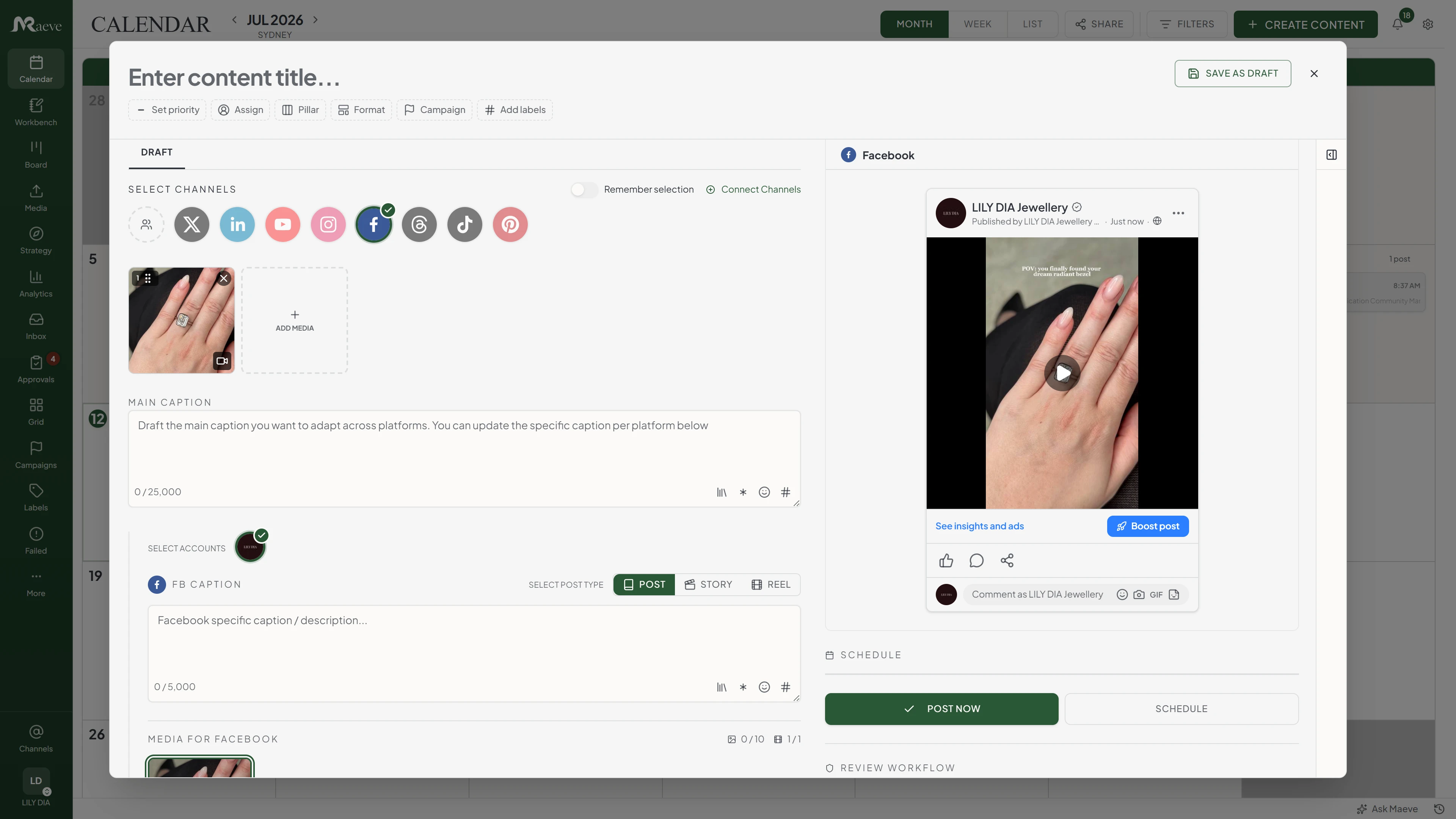
Task: Toggle the Threads channel
Action: point(419,224)
